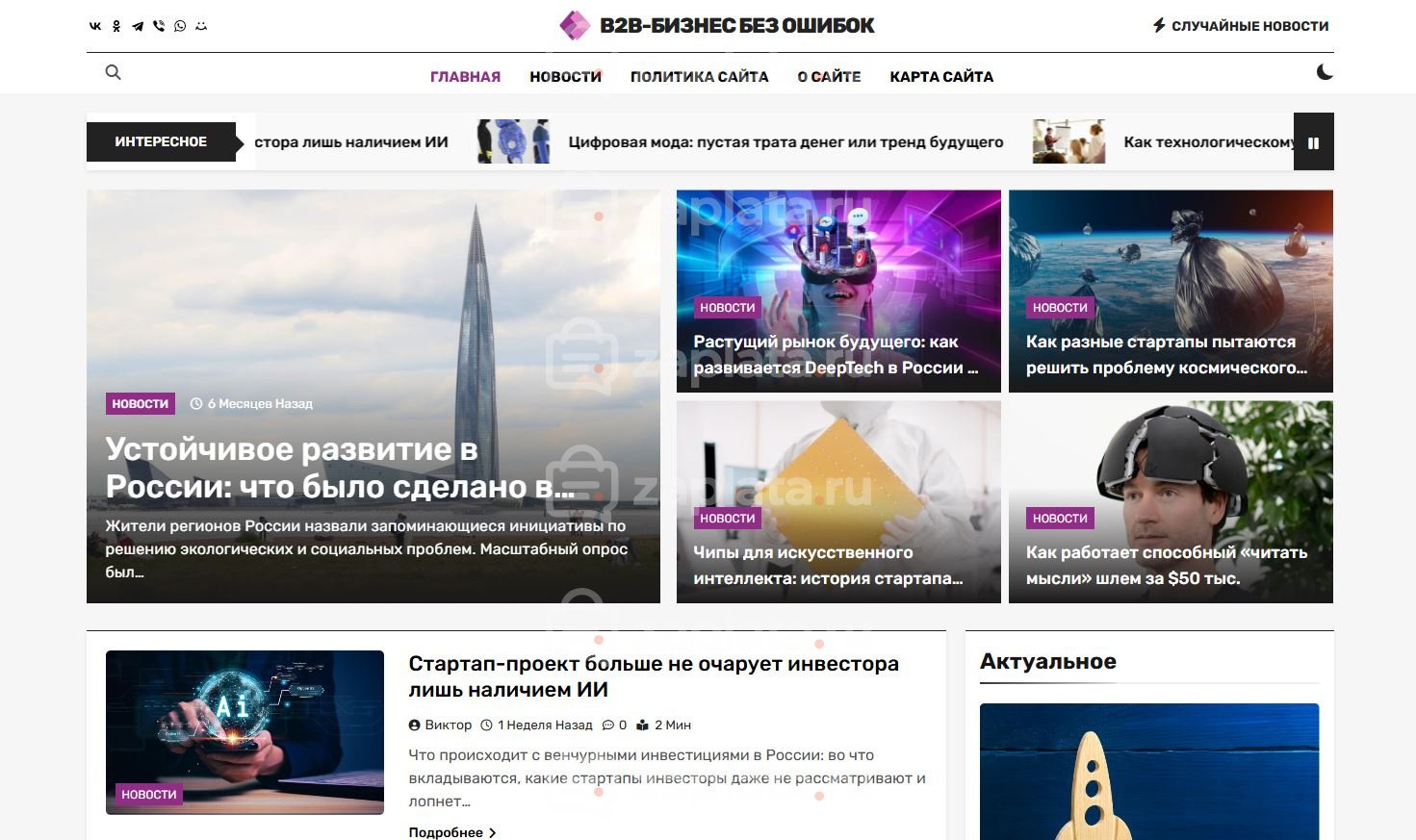Open the VK social icon
The image size is (1416, 840).
pyautogui.click(x=95, y=26)
